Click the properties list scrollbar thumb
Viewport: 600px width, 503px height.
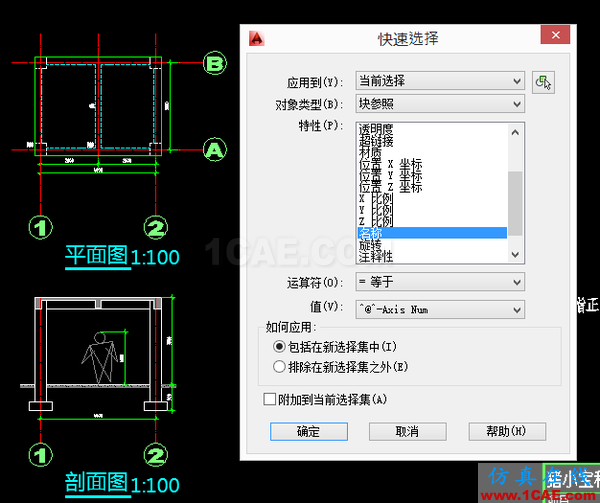515,203
